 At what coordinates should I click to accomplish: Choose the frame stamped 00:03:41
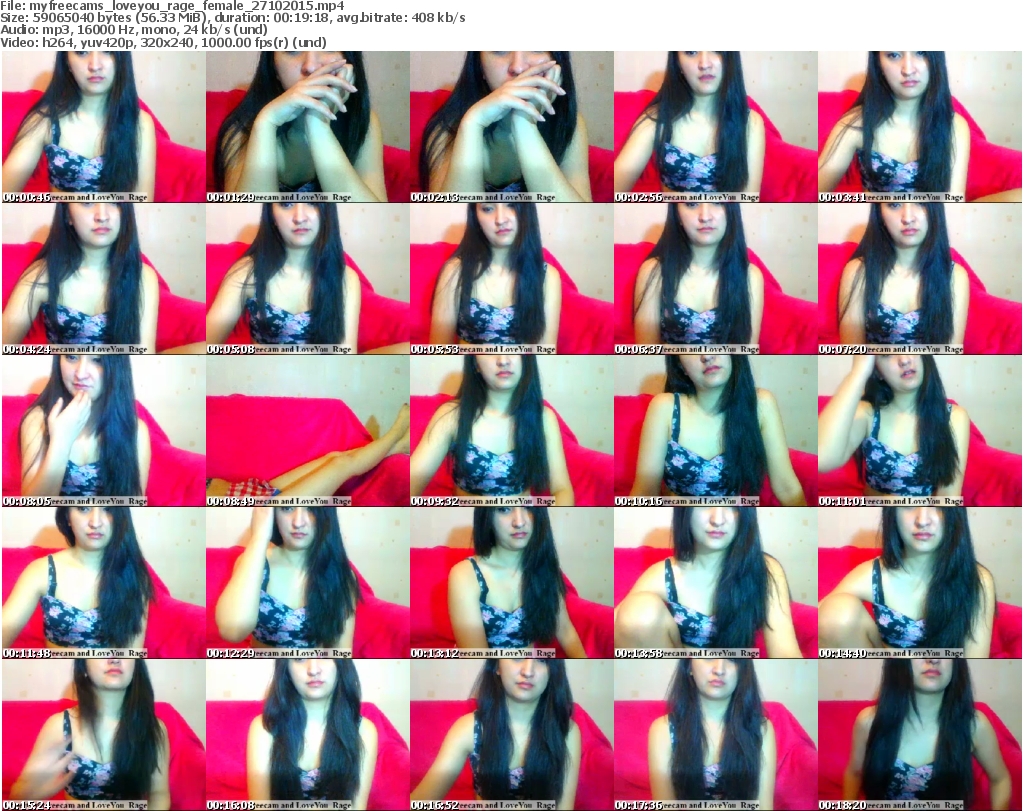coord(920,127)
